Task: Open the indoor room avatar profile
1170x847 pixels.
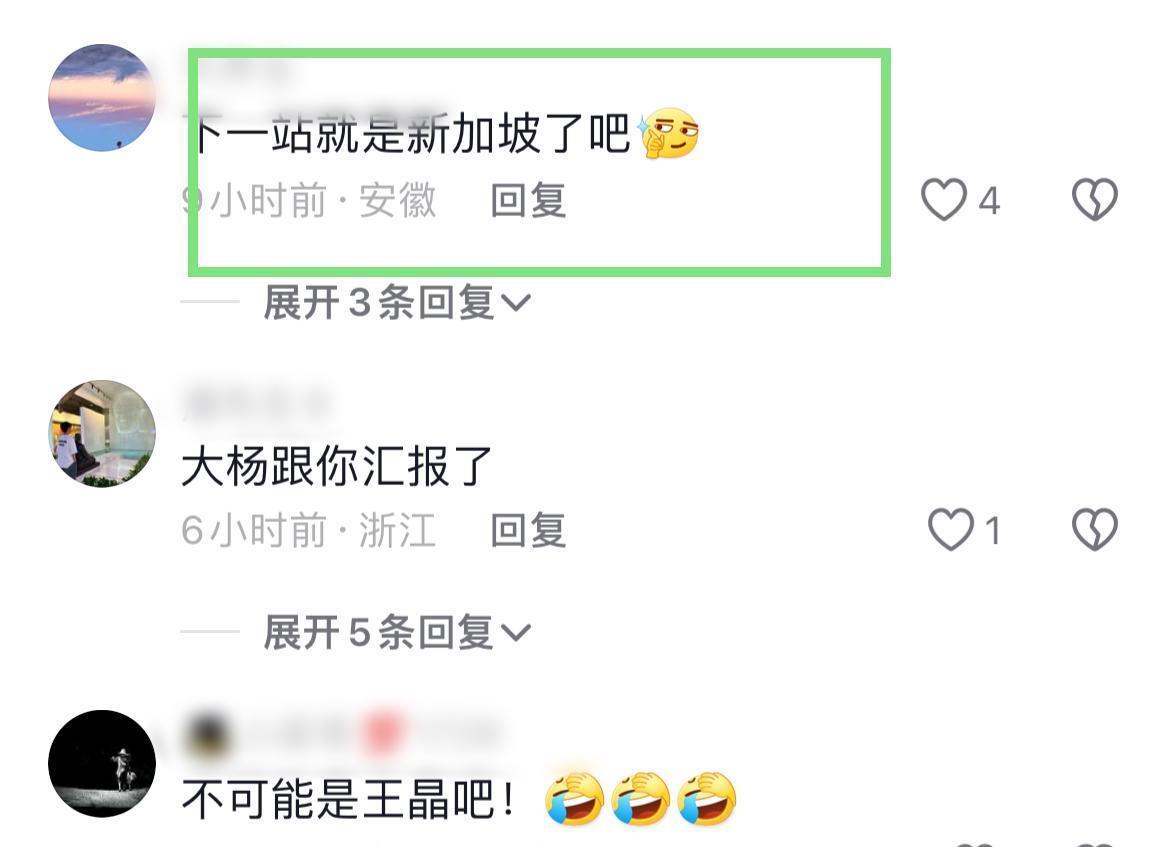Action: [x=102, y=434]
